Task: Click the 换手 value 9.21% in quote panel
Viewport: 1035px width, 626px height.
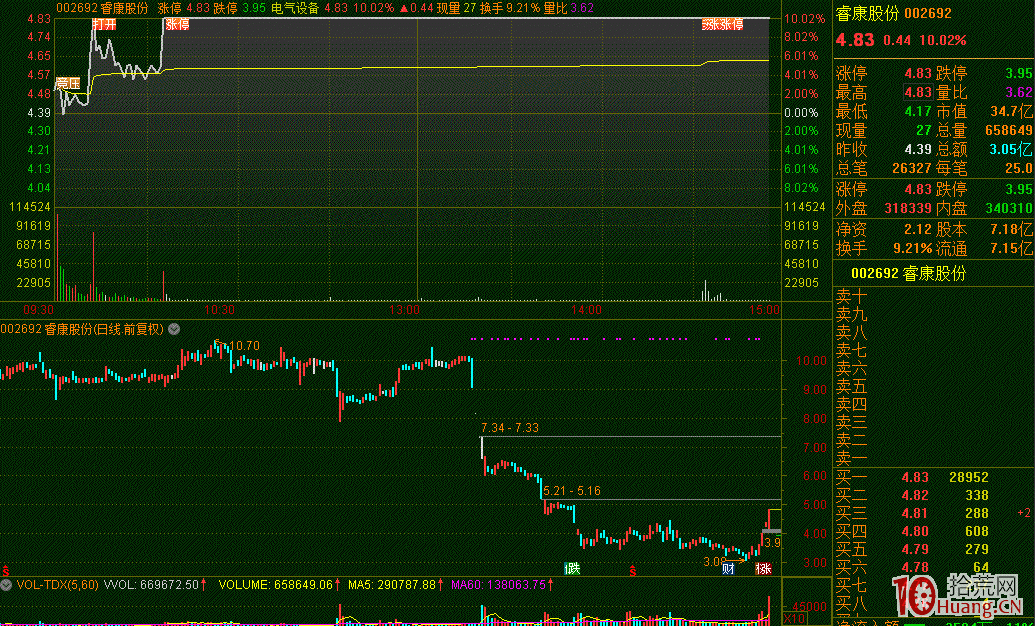Action: 913,249
